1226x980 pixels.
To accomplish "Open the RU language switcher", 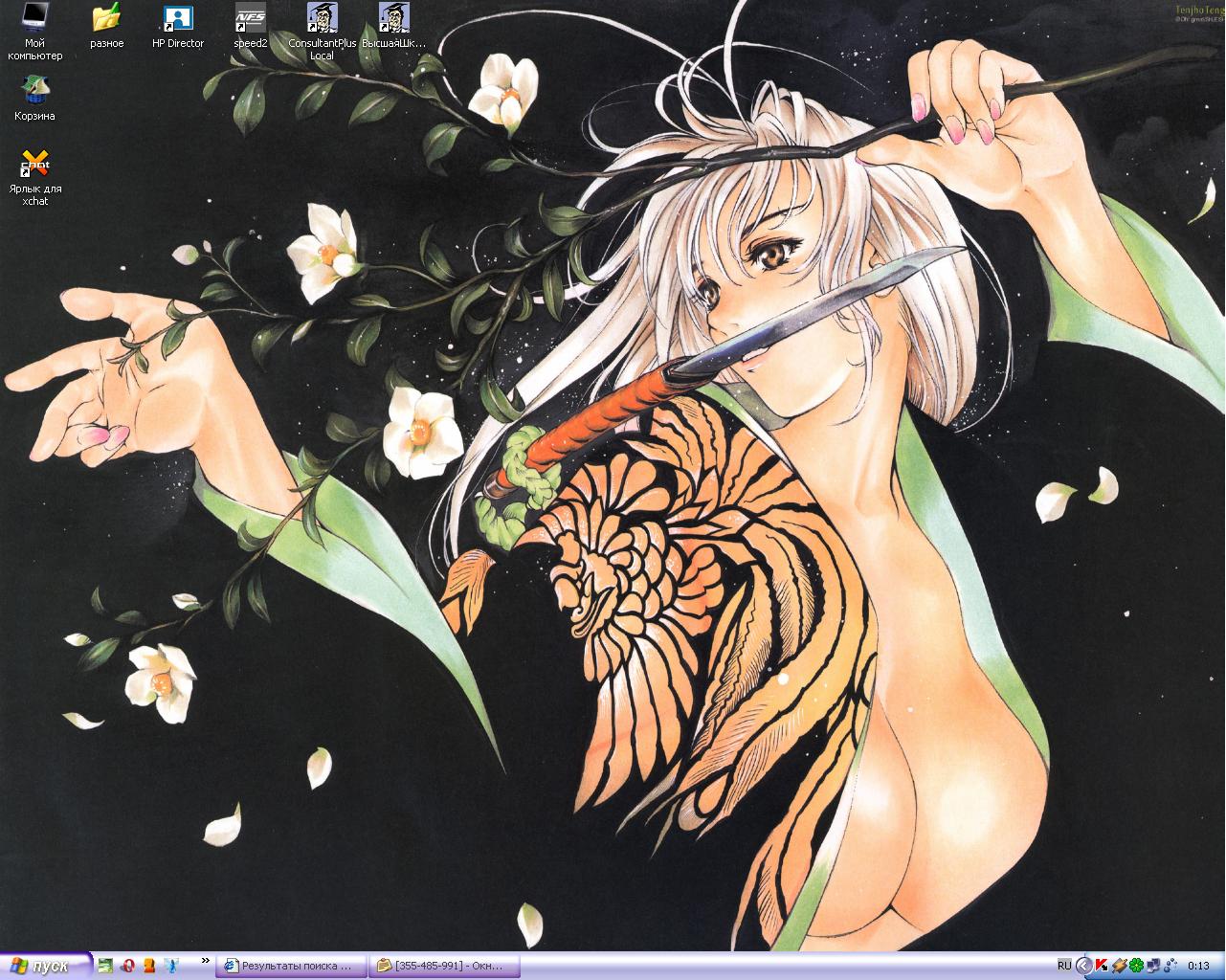I will tap(1064, 966).
